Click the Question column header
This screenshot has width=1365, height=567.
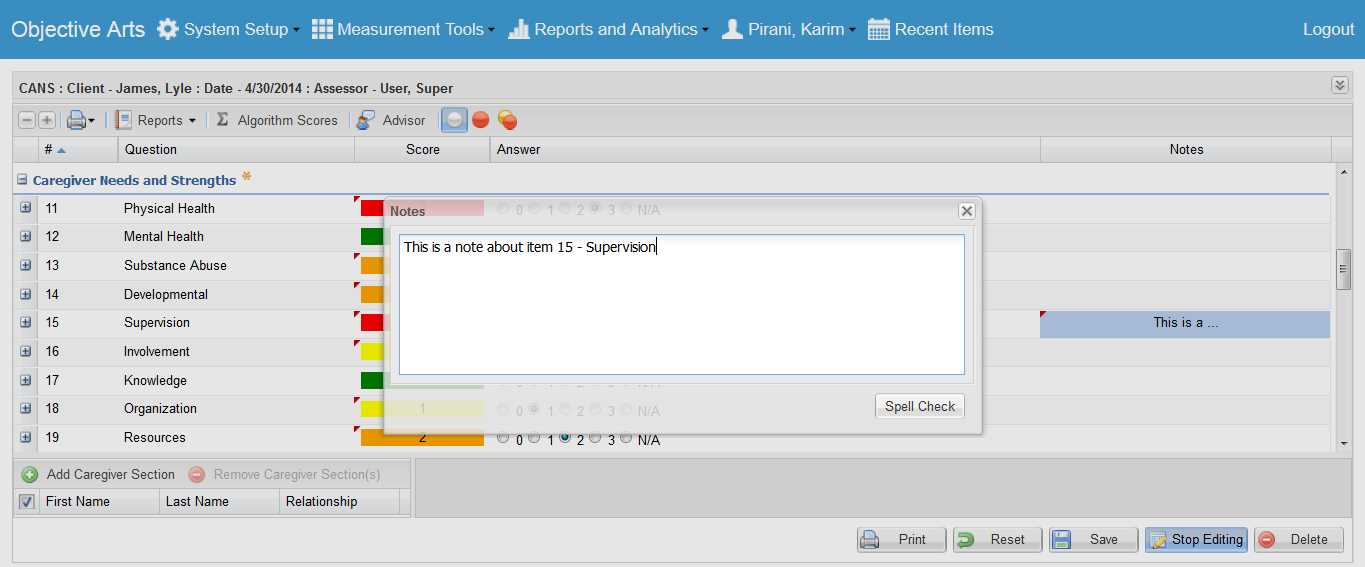click(x=236, y=150)
